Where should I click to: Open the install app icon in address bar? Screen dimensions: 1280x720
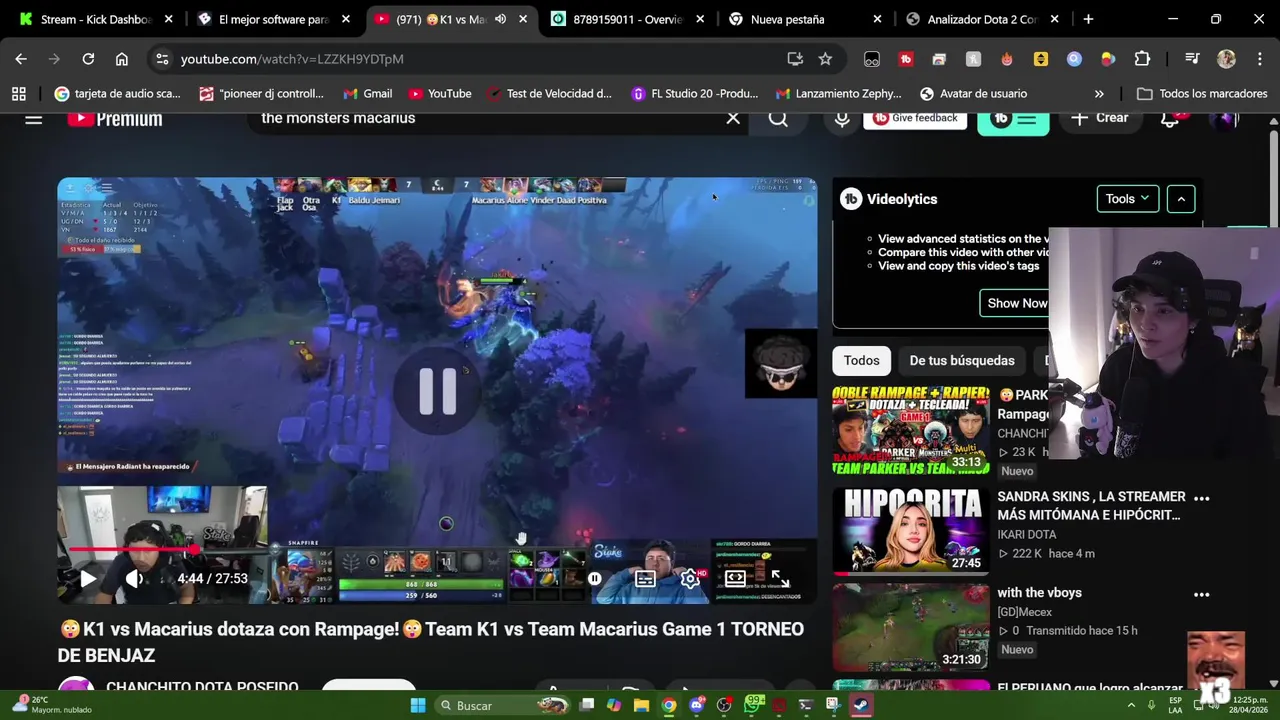[795, 59]
